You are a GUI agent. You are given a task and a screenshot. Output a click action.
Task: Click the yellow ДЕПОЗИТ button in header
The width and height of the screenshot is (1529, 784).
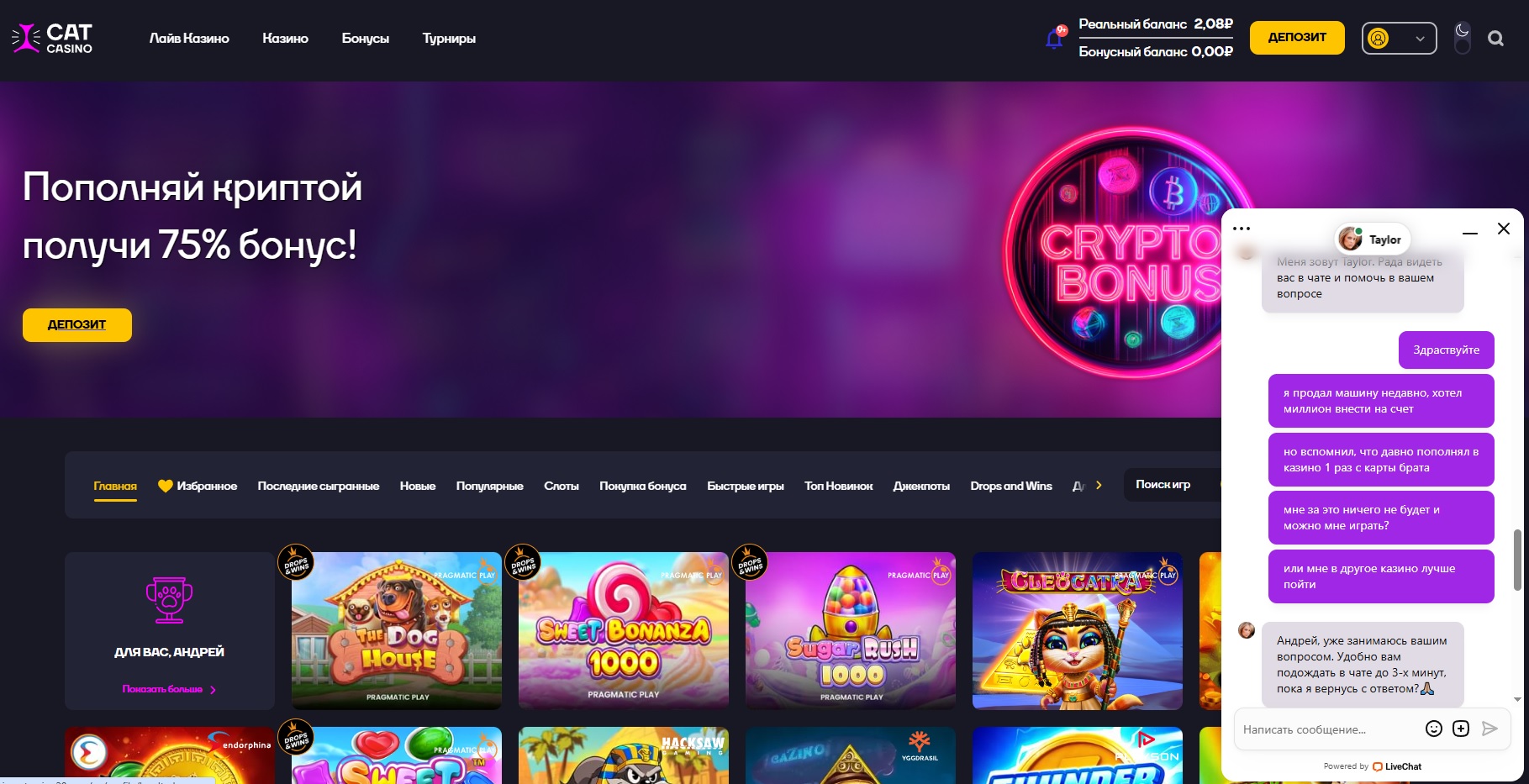[x=1296, y=38]
